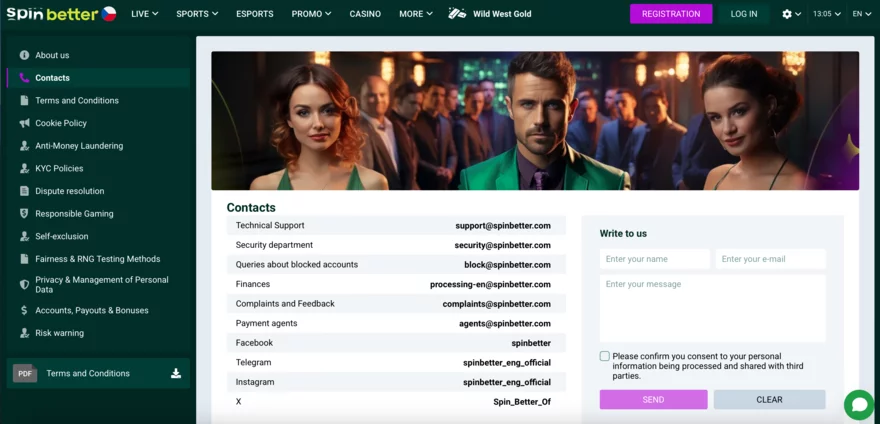Viewport: 880px width, 424px height.
Task: Open the ESPORTS section
Action: point(255,14)
